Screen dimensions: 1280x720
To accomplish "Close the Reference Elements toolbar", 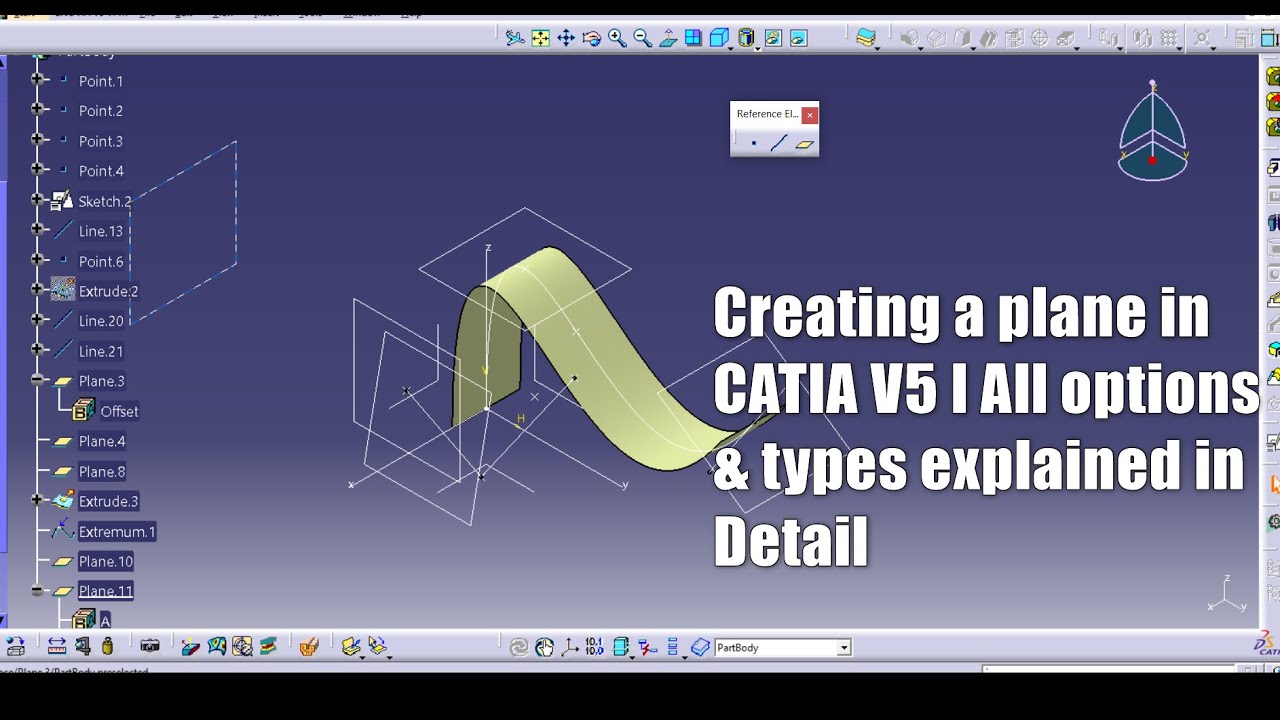I will 810,114.
